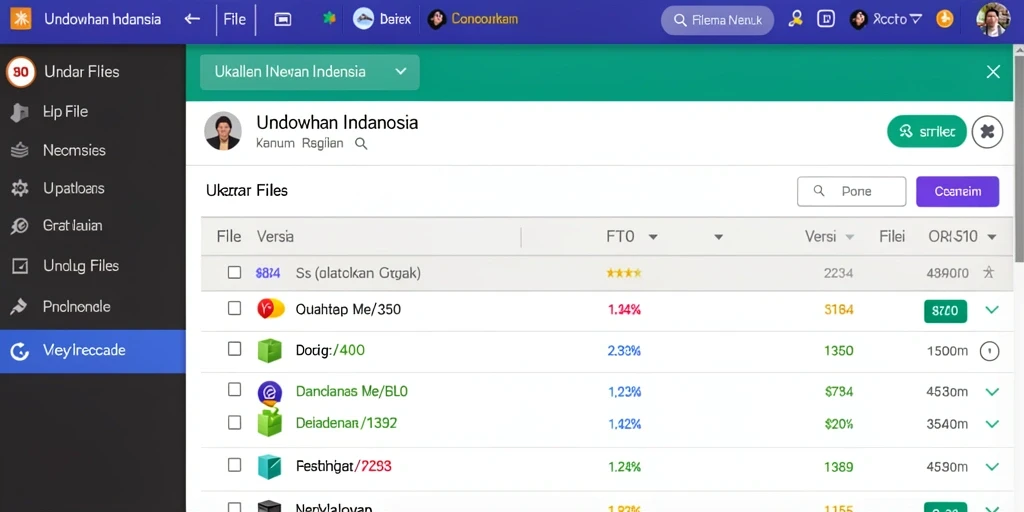Image resolution: width=1024 pixels, height=512 pixels.
Task: Expand the Ouahtep Me/350 row chevron
Action: click(992, 310)
